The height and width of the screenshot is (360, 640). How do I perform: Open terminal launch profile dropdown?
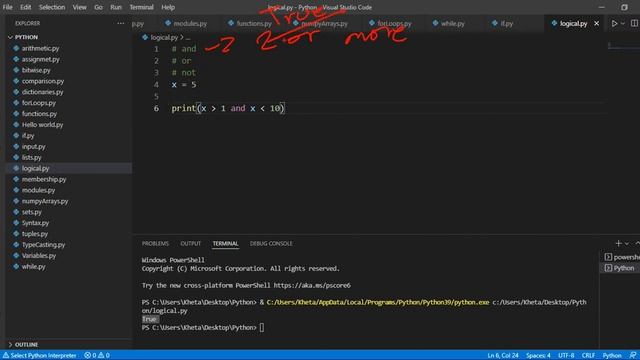pos(627,244)
